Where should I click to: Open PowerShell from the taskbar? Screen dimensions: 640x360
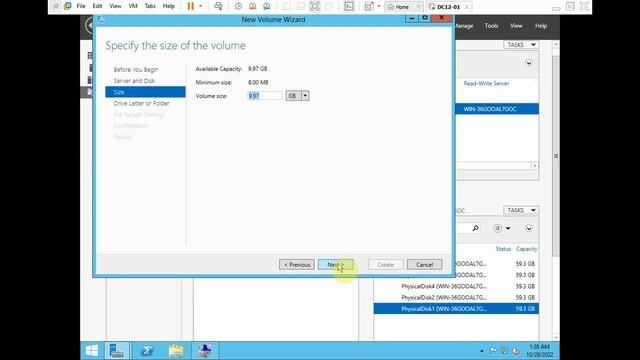pyautogui.click(x=147, y=351)
